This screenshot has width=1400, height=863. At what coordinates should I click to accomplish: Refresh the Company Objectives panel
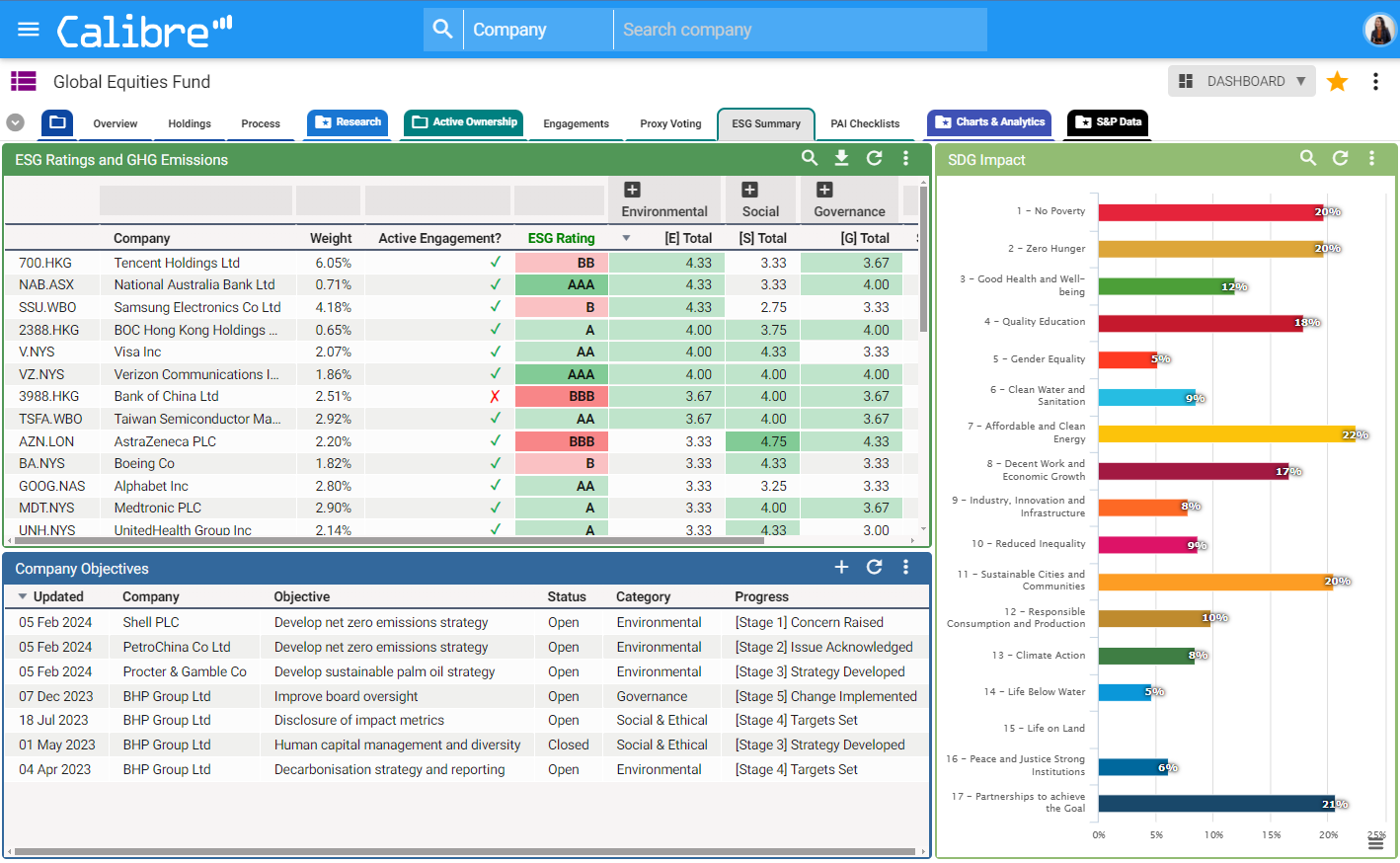click(874, 567)
